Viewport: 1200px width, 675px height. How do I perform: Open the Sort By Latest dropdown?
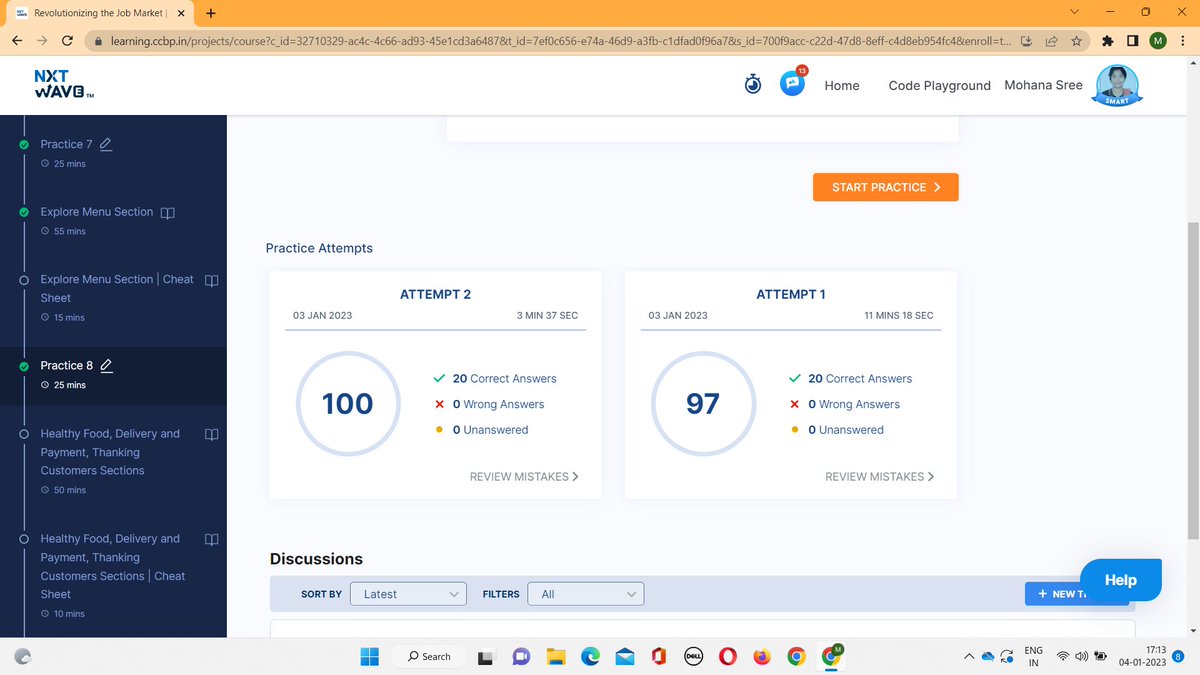tap(409, 594)
